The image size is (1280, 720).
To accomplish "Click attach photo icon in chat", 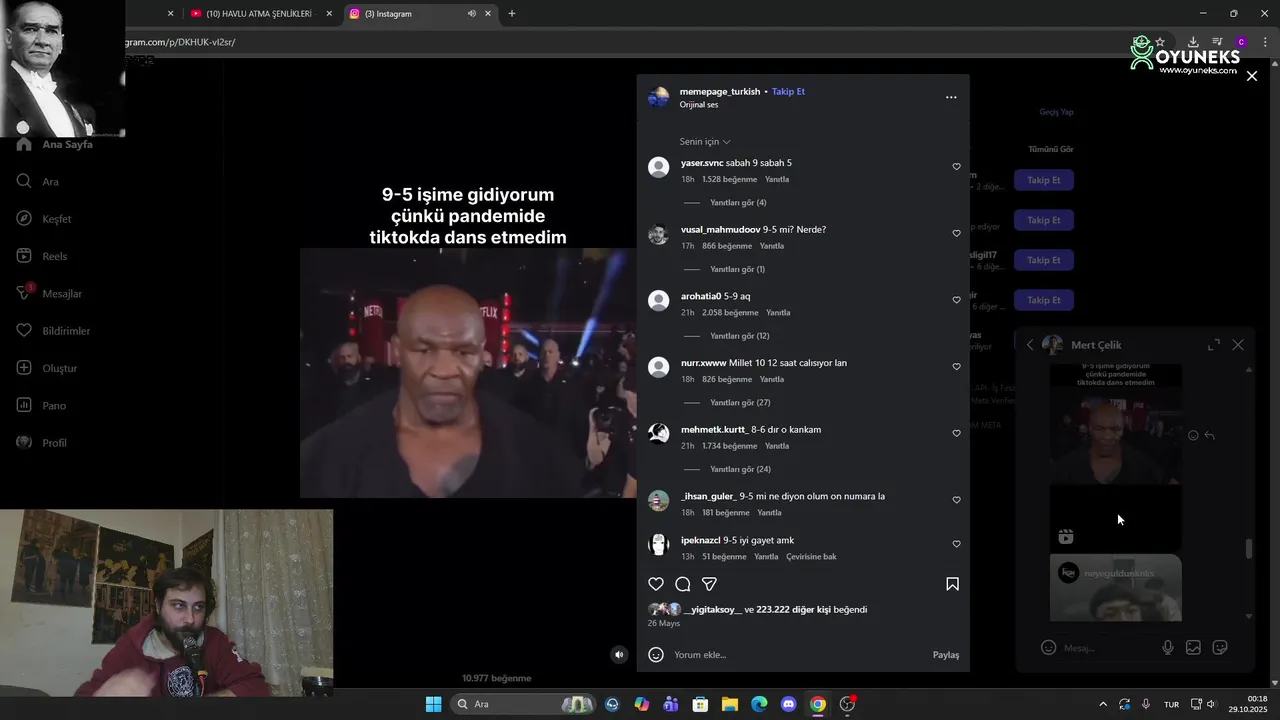I will click(x=1193, y=648).
